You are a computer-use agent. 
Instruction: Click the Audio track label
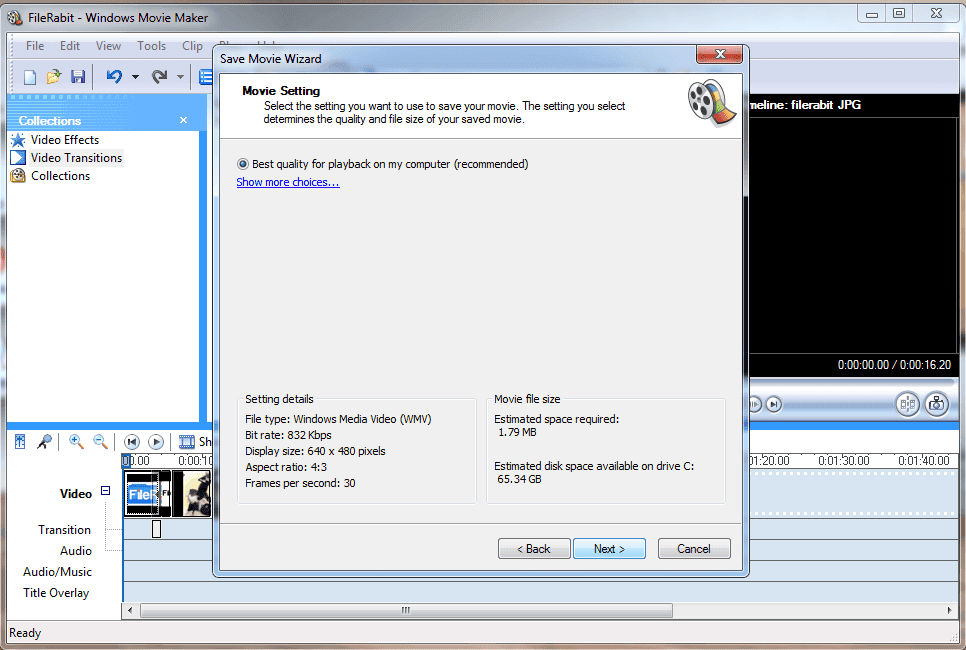tap(76, 551)
